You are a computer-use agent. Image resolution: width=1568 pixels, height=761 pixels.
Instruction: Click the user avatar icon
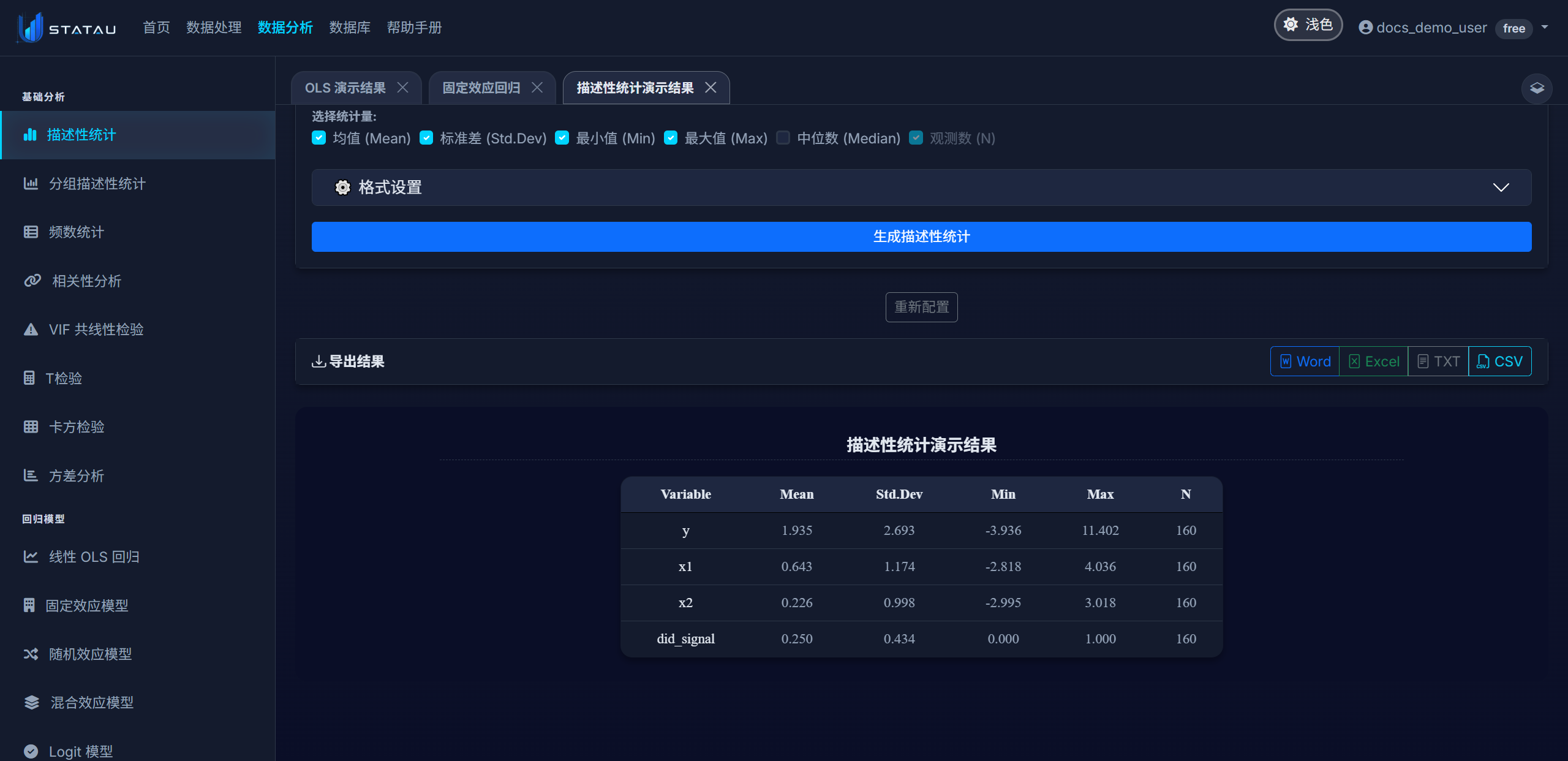(x=1365, y=28)
